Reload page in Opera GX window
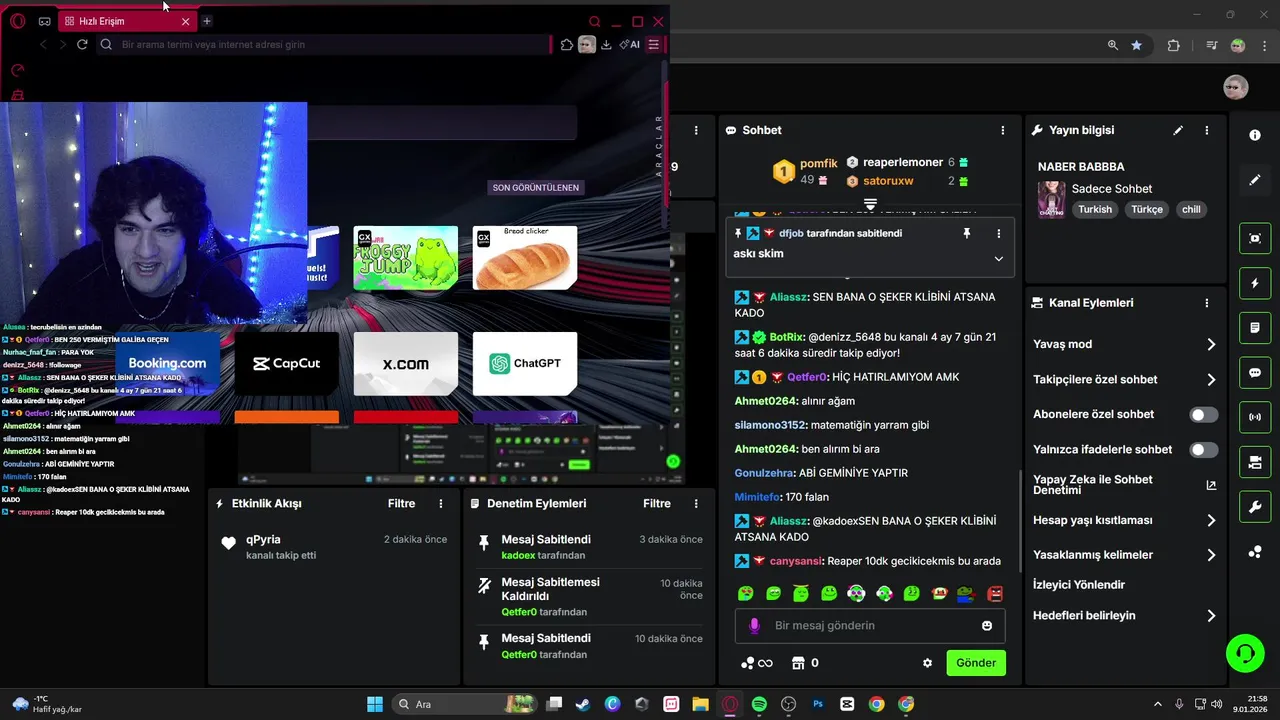Image resolution: width=1280 pixels, height=720 pixels. point(82,44)
